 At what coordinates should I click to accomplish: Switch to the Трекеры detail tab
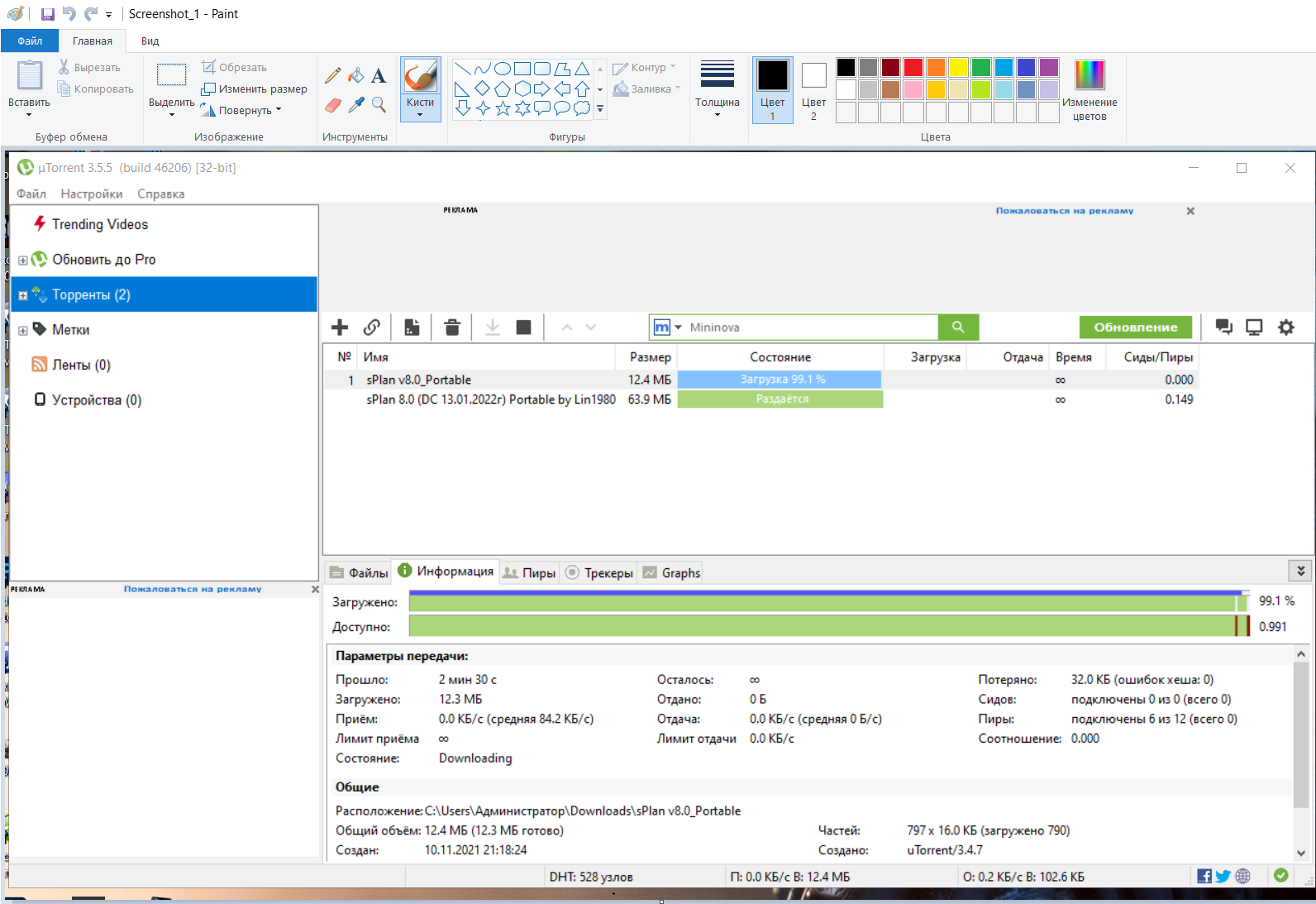point(599,573)
